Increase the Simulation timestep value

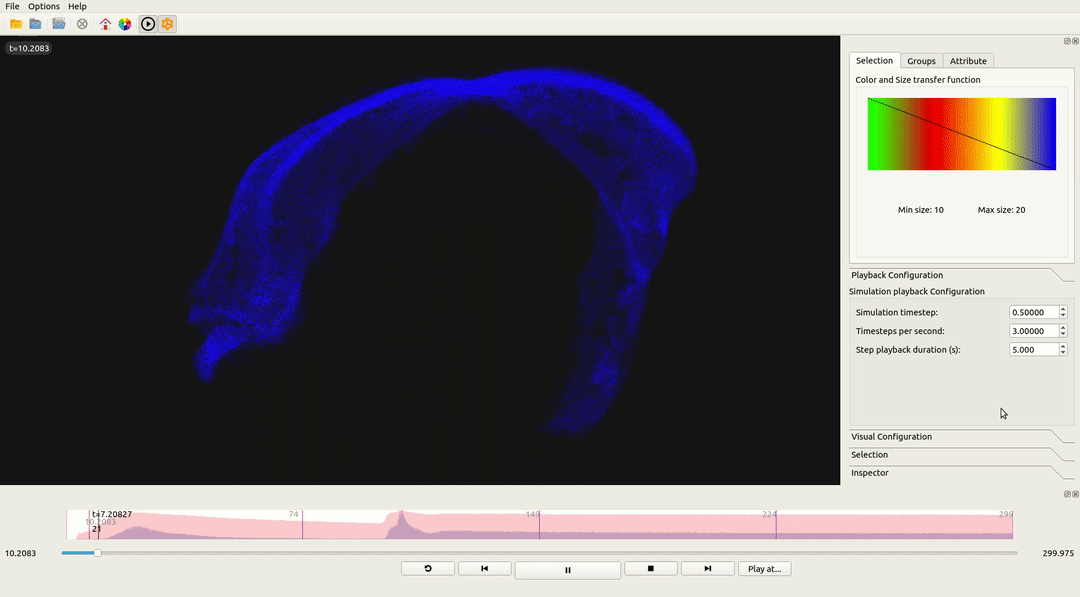click(x=1063, y=309)
